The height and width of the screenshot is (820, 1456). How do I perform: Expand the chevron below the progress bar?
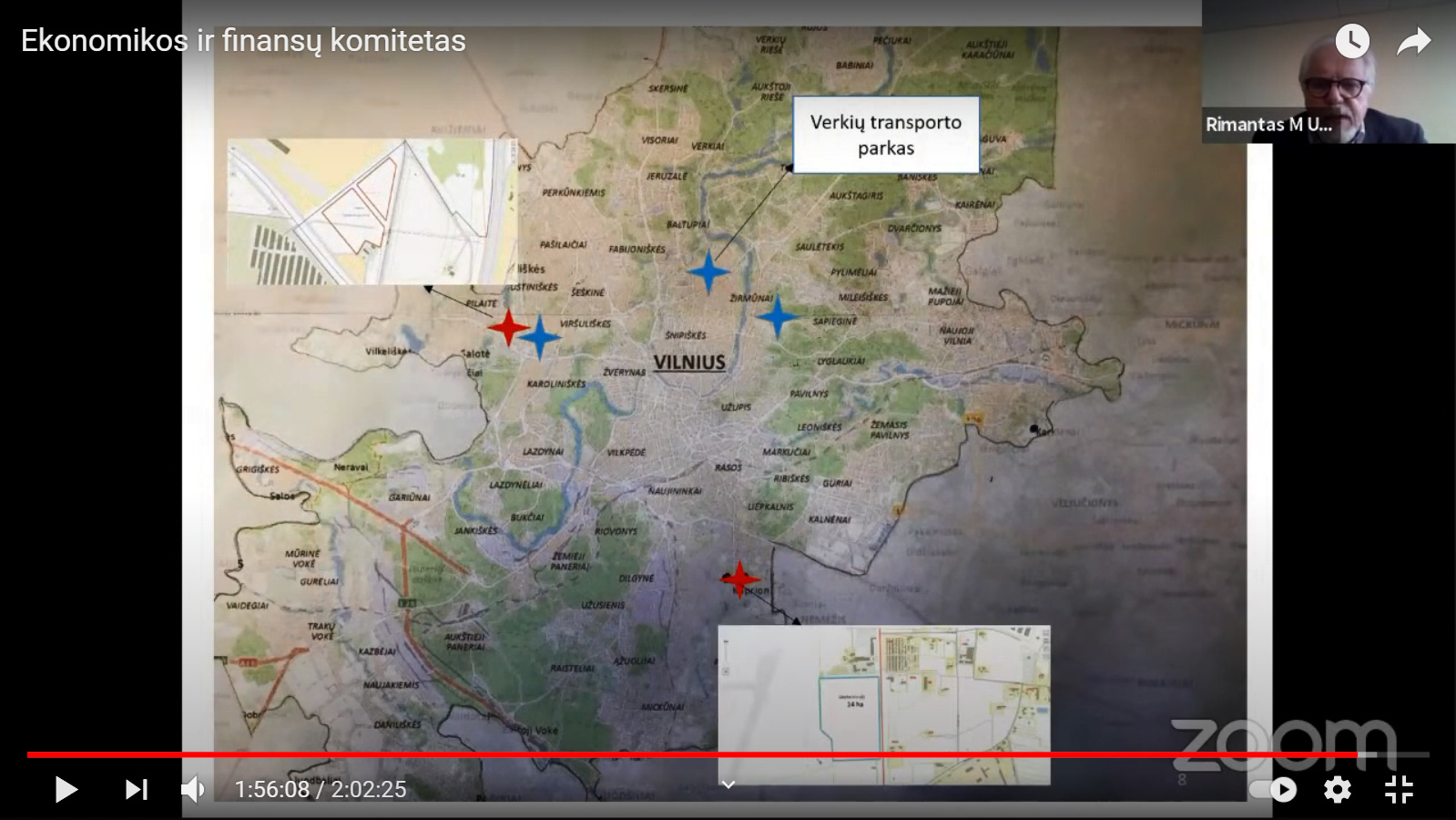coord(728,784)
